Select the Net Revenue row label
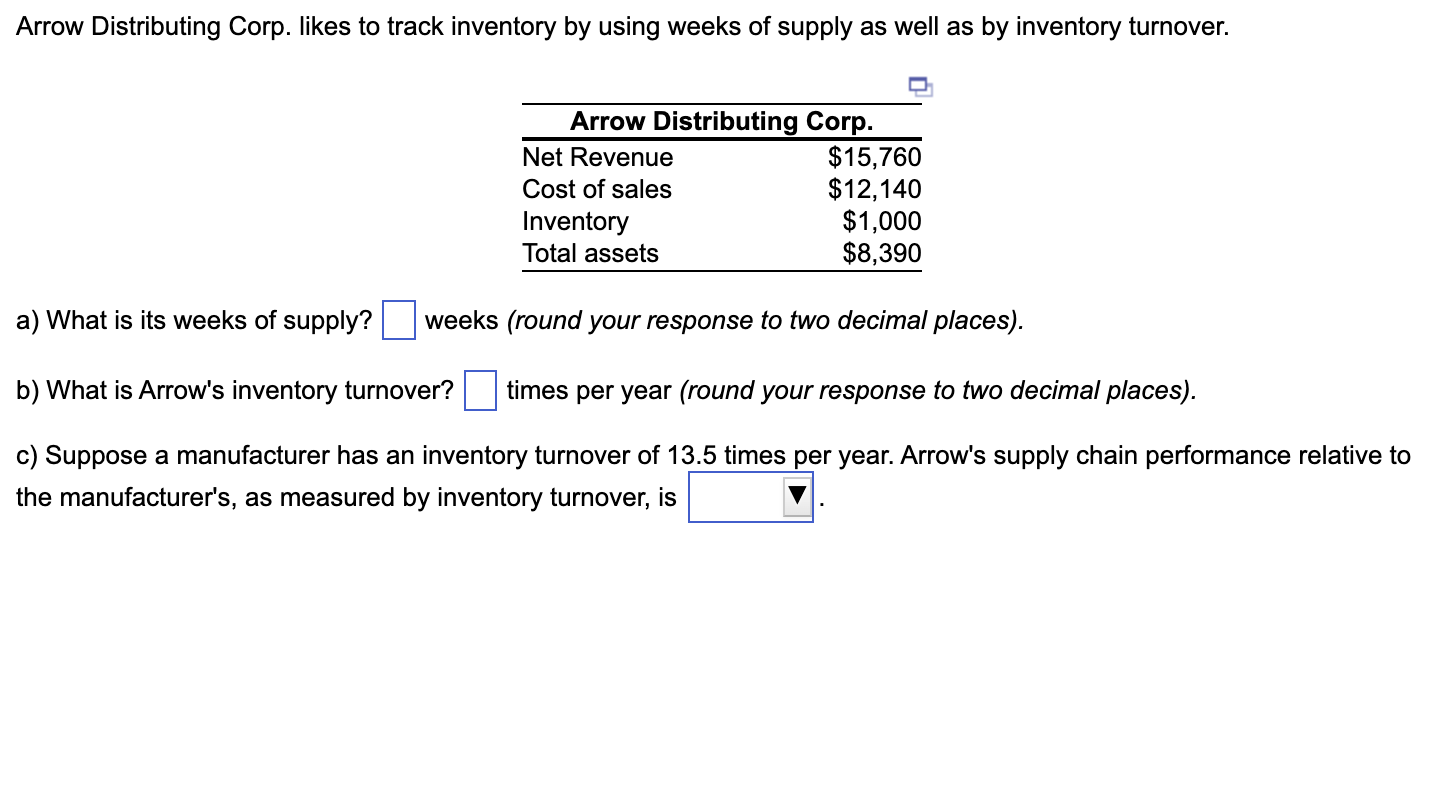 point(597,157)
